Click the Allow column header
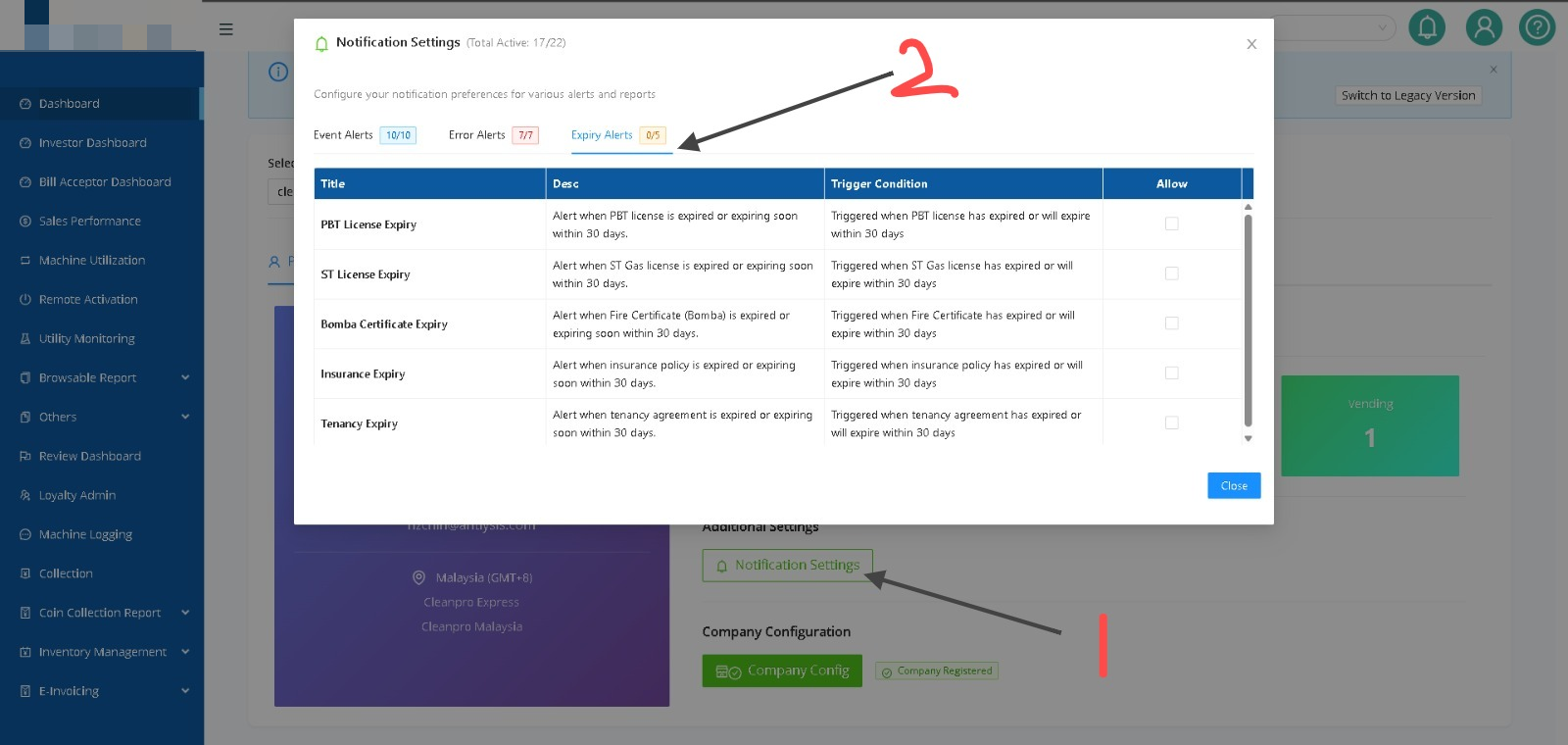 click(1172, 183)
